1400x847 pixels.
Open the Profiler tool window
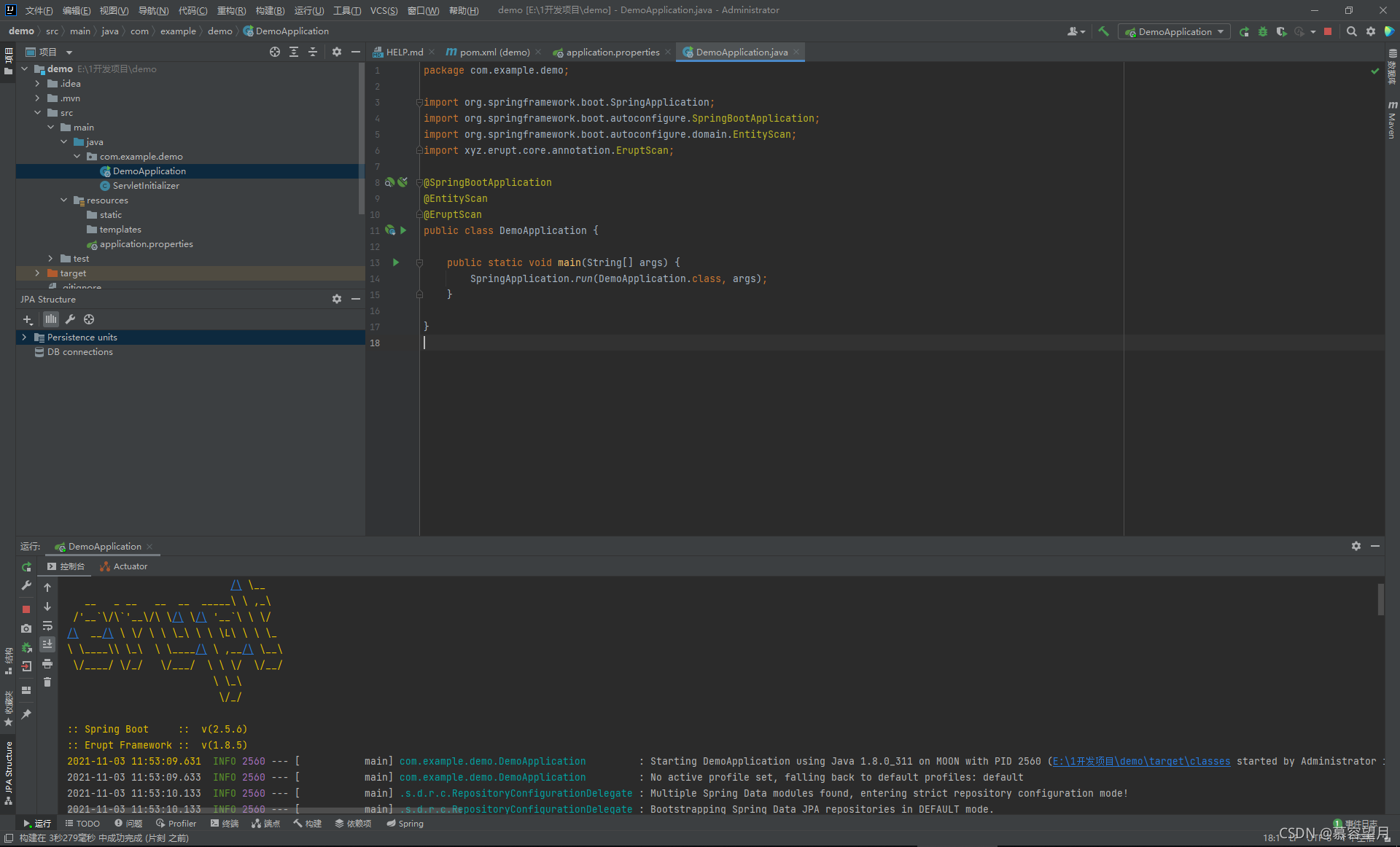176,824
